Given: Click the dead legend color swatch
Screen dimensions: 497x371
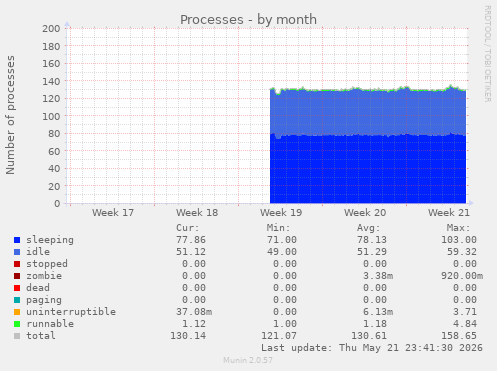Looking at the screenshot, I should (x=17, y=288).
